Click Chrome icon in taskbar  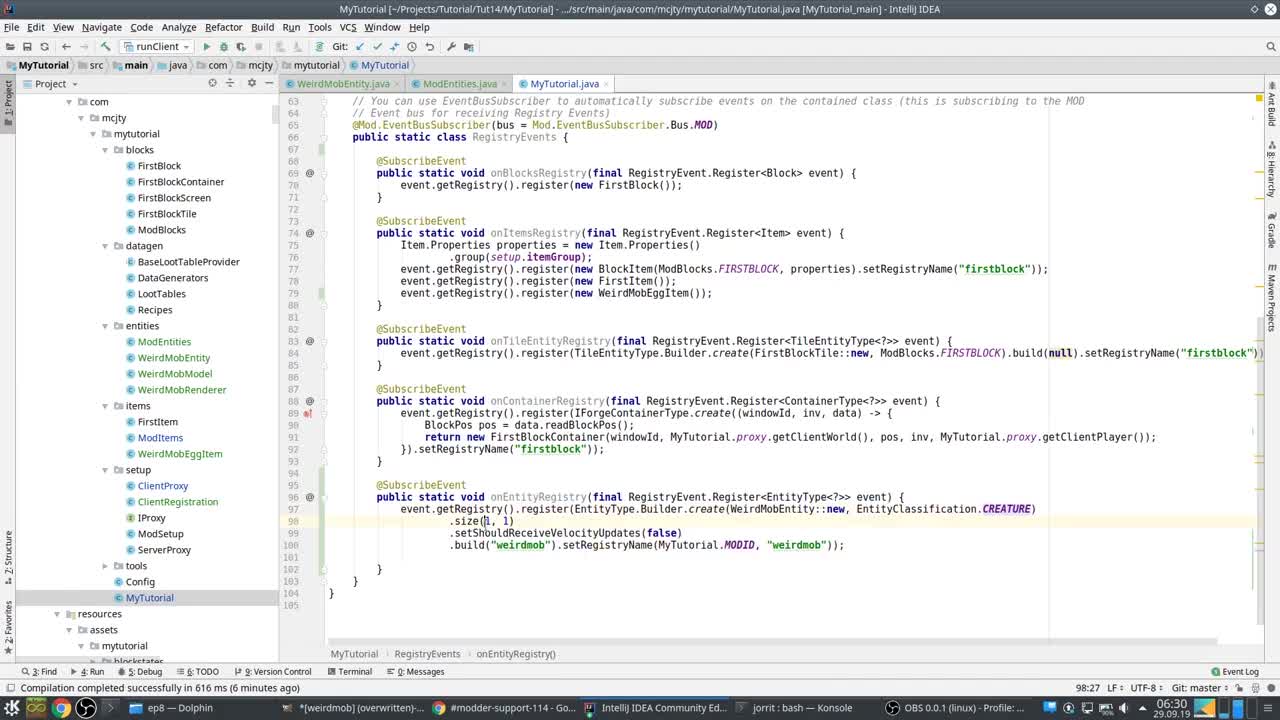[62, 708]
